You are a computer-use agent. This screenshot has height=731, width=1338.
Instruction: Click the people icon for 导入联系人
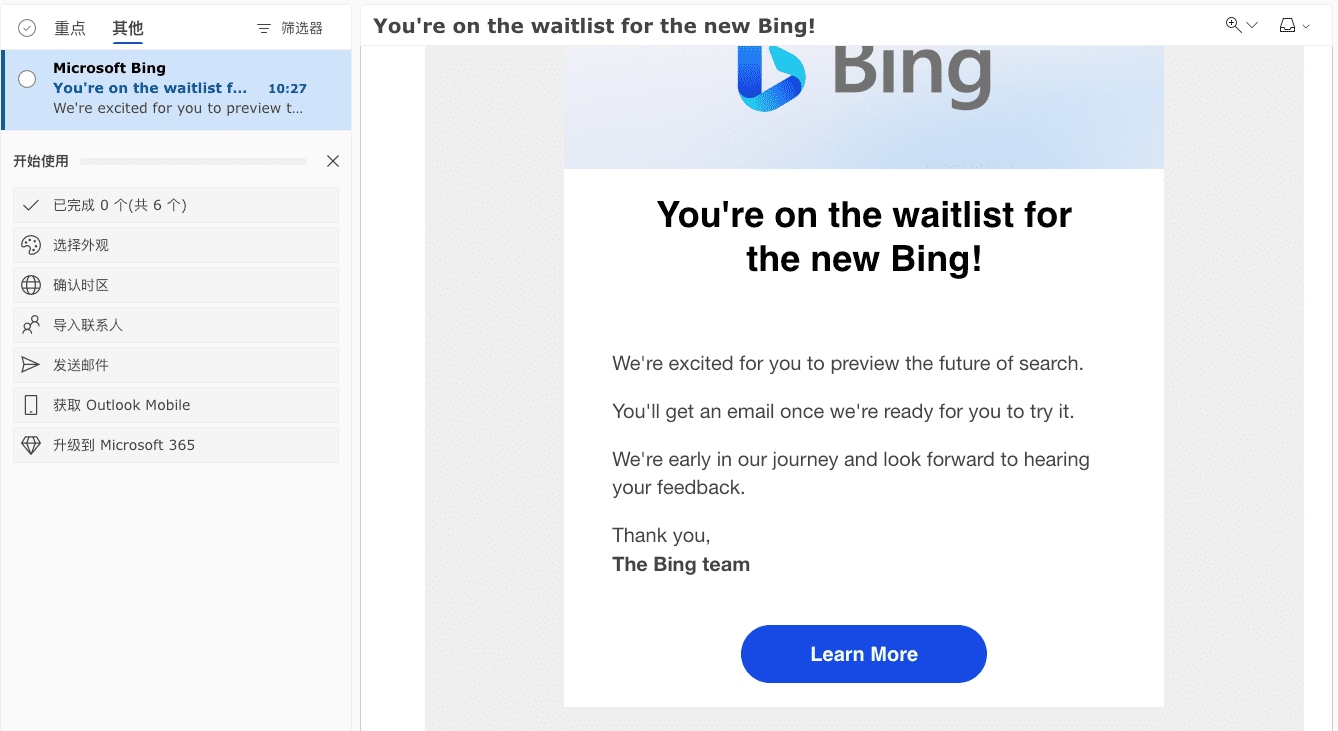click(x=31, y=325)
